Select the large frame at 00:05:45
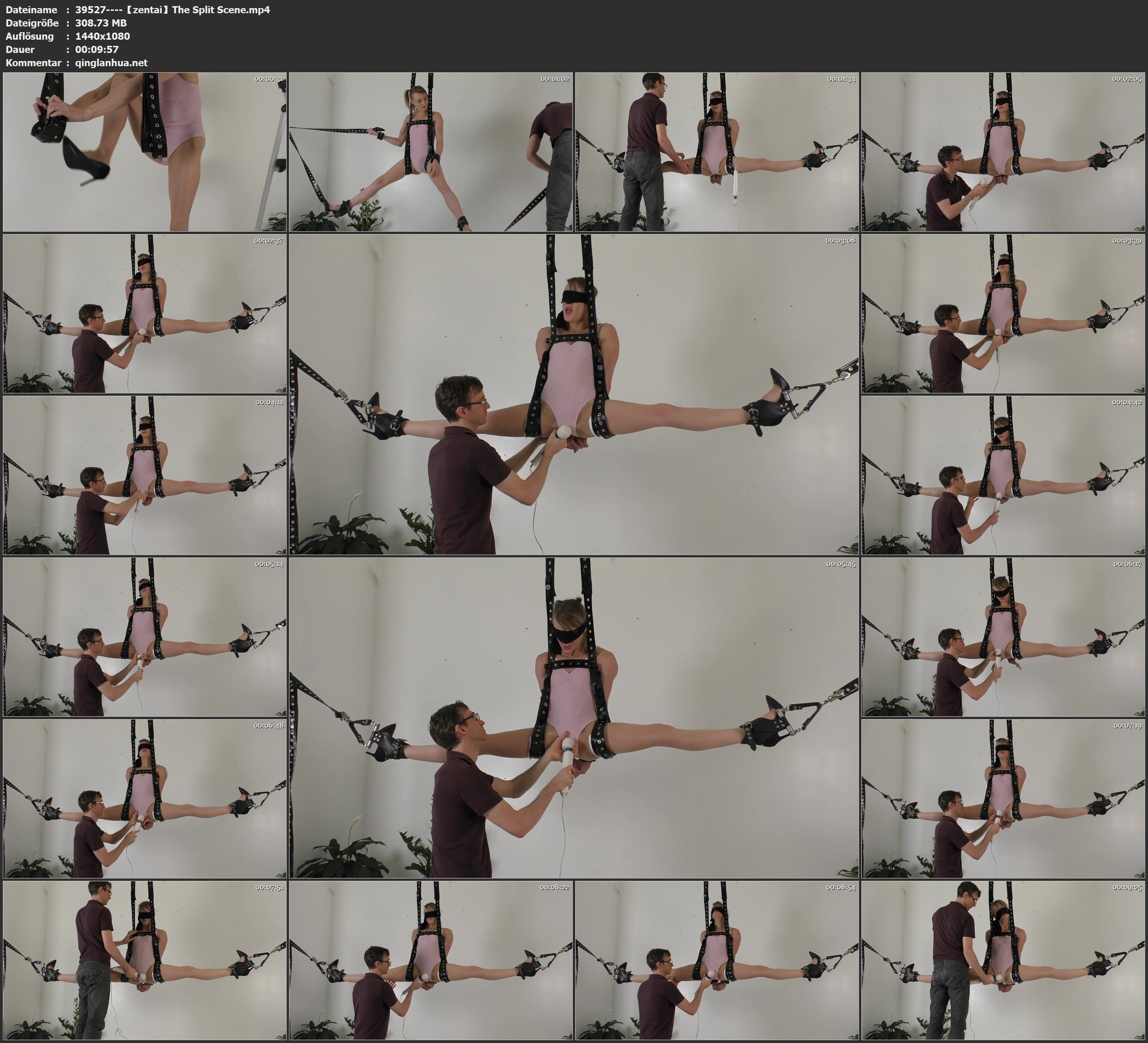1148x1043 pixels. [x=574, y=717]
